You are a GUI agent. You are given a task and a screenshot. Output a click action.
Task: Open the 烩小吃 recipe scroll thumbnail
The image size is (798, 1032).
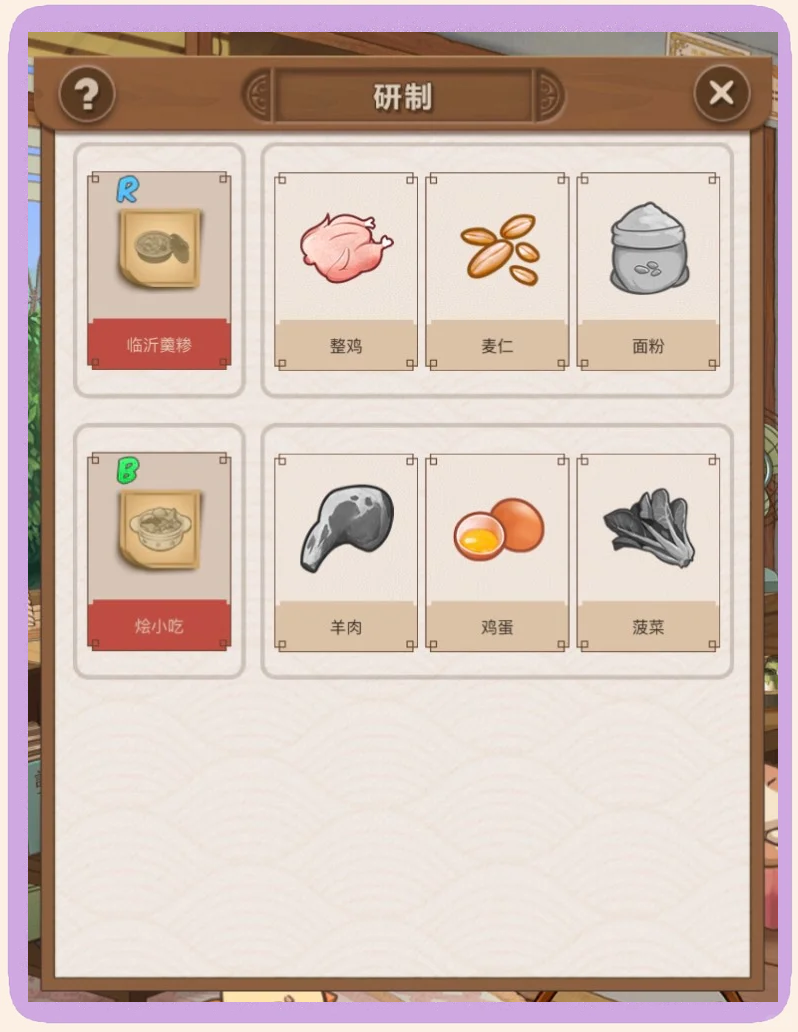click(160, 530)
